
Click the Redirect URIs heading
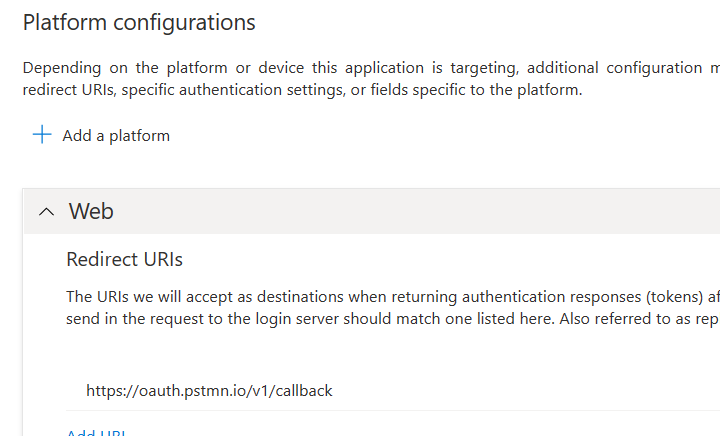click(x=124, y=260)
